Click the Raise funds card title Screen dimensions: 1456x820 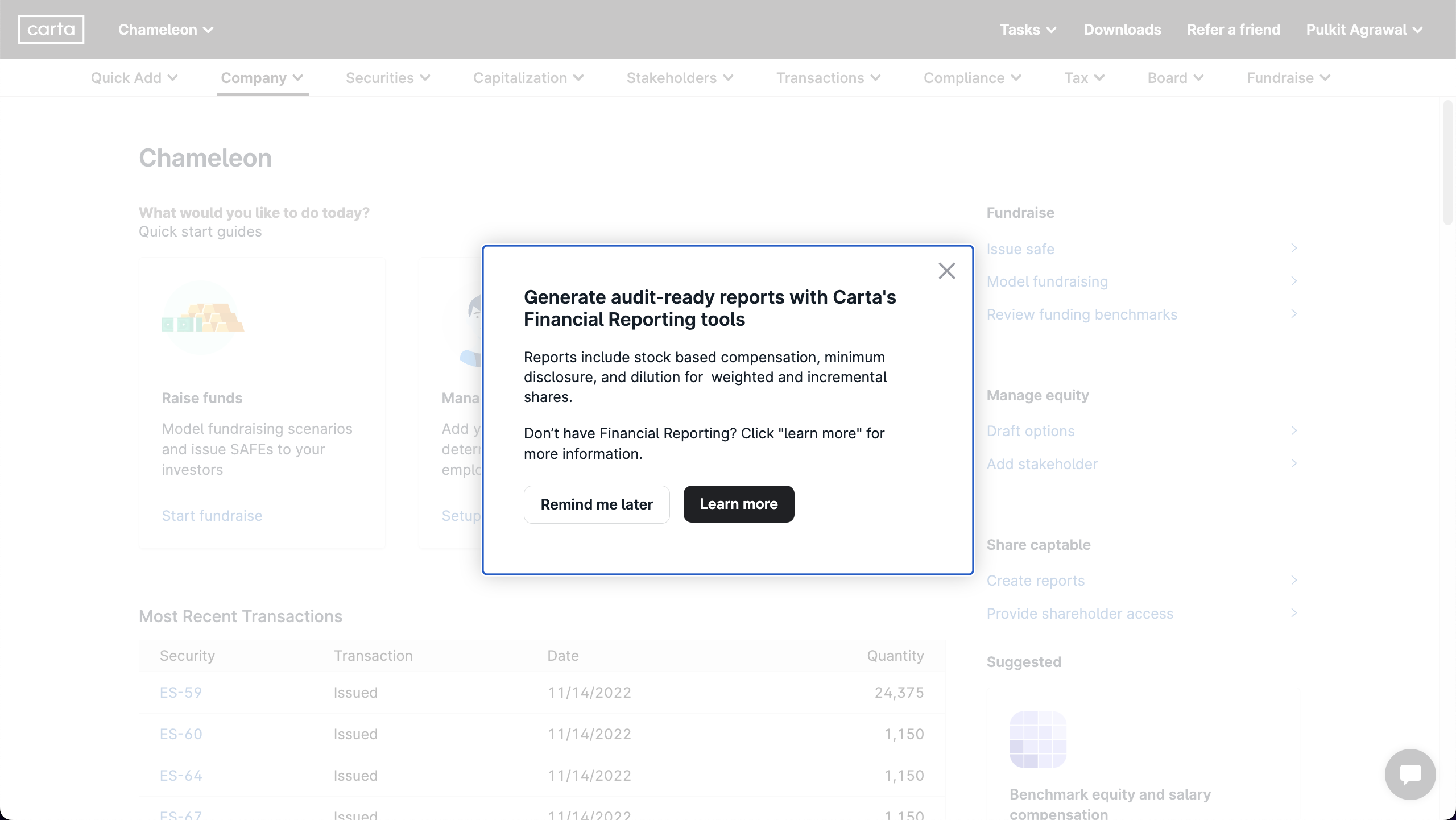click(202, 398)
